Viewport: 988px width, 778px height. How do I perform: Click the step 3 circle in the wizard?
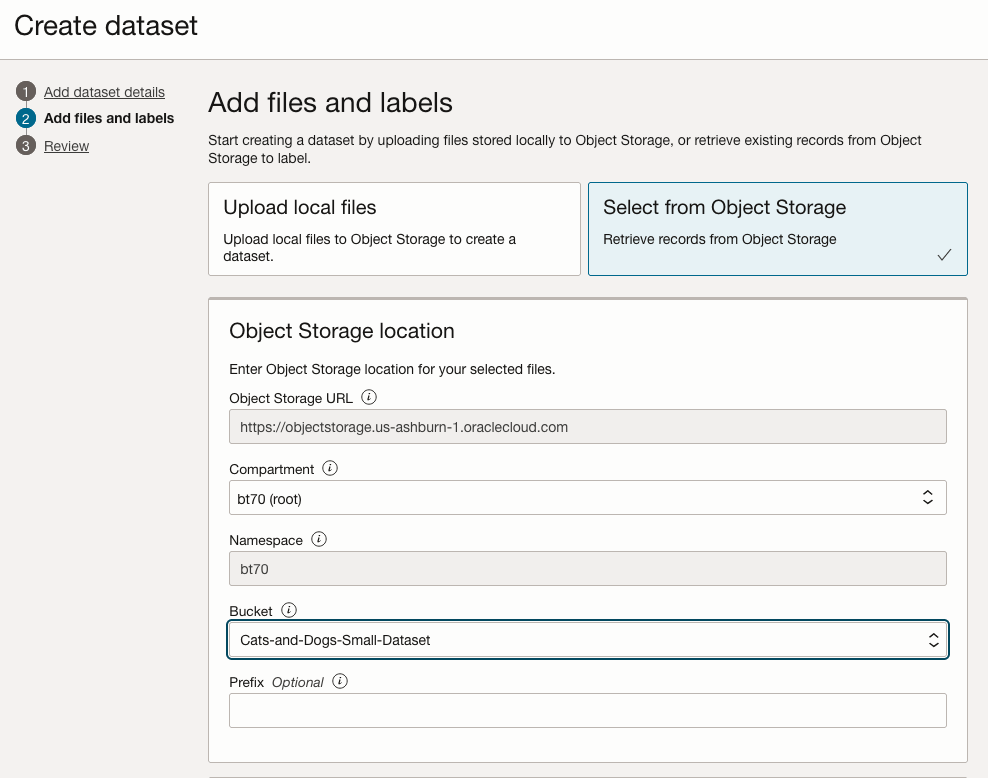pos(26,146)
